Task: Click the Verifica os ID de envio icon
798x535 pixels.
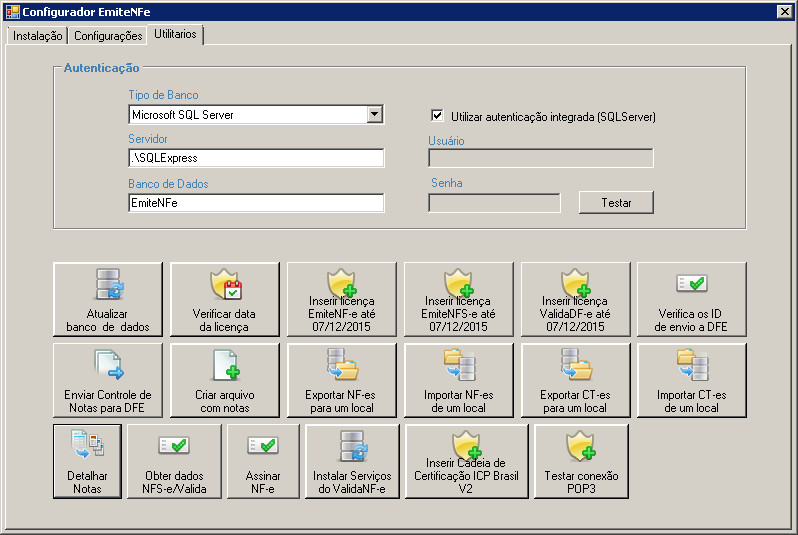Action: click(692, 283)
